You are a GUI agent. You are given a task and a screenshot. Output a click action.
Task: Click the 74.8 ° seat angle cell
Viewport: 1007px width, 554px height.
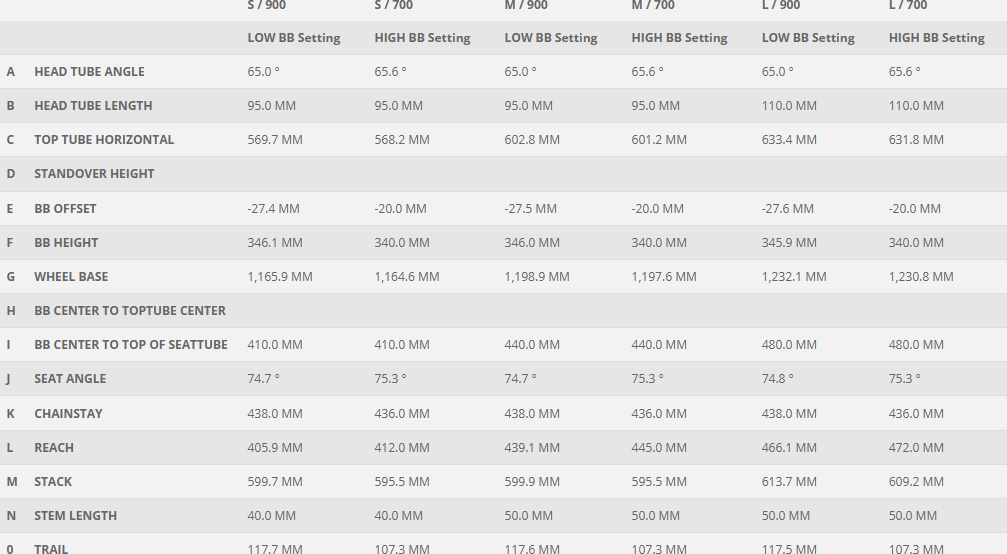coord(777,379)
